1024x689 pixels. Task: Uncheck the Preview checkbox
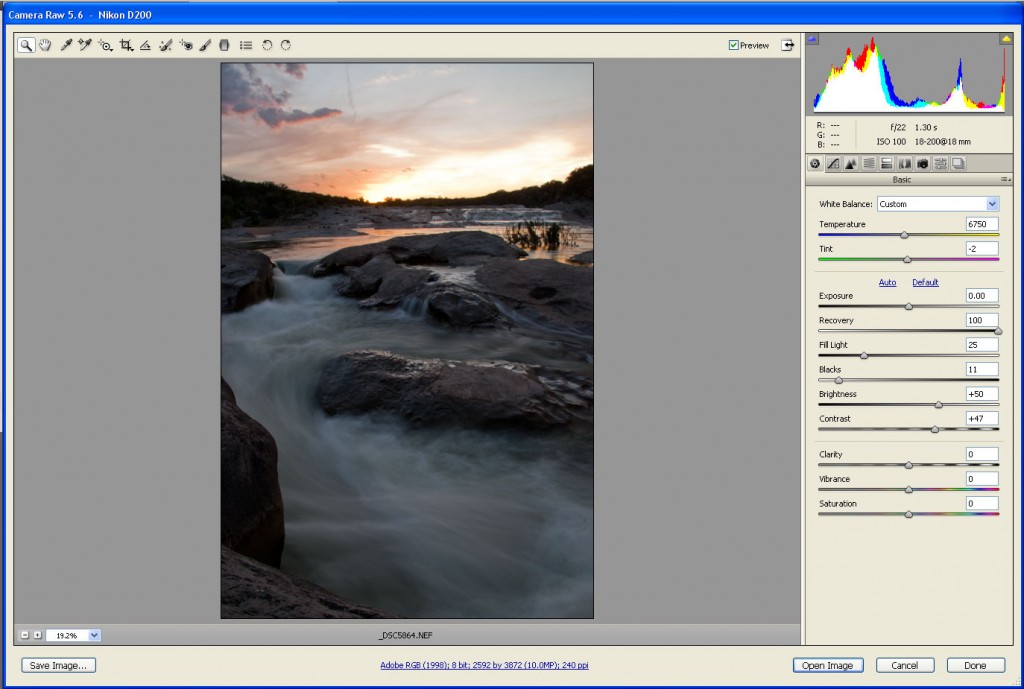[734, 45]
